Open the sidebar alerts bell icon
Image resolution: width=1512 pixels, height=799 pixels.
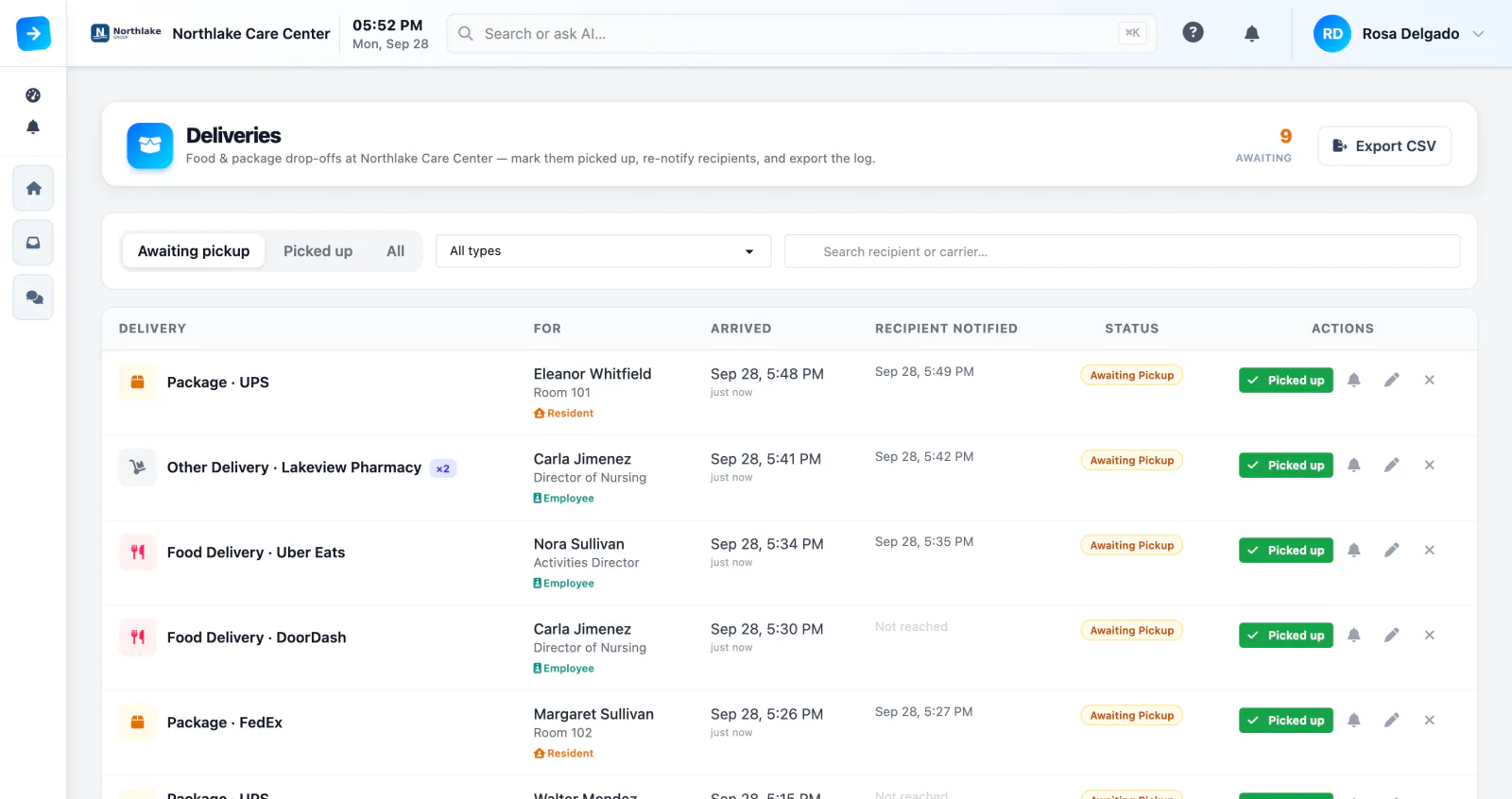point(33,127)
